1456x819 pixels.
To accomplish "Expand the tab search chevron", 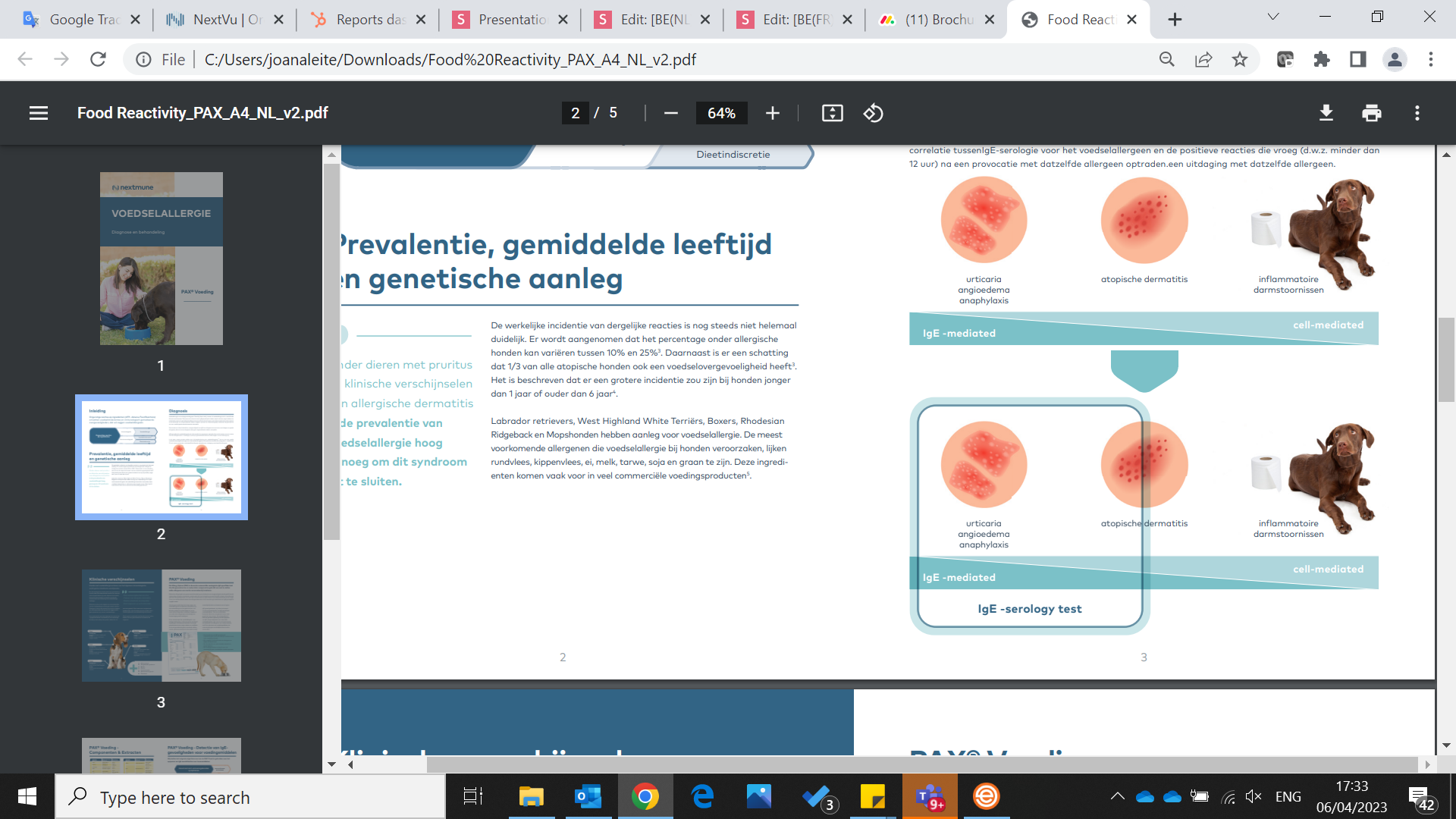I will pos(1272,17).
